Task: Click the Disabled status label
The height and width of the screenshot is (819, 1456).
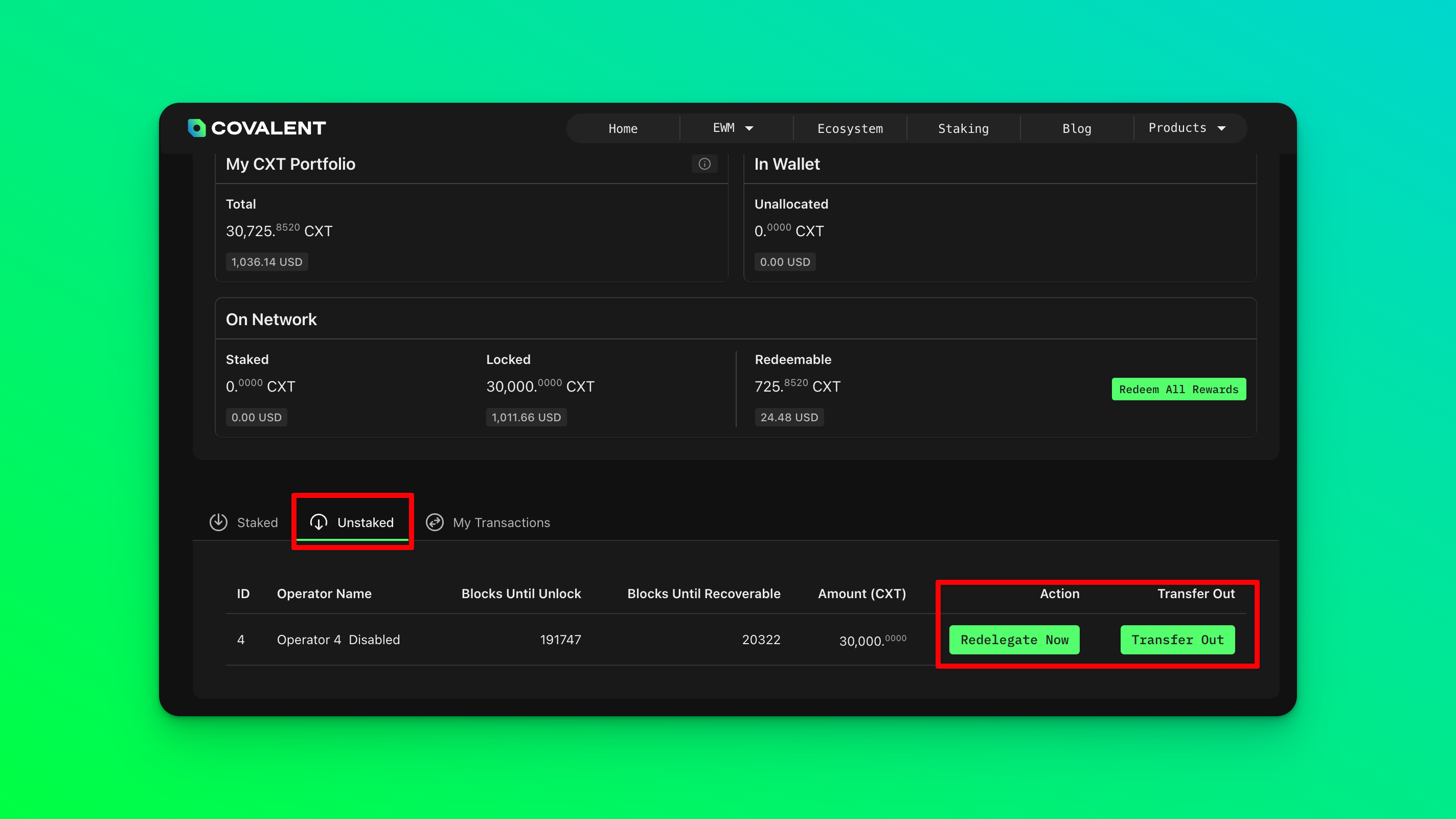Action: pyautogui.click(x=374, y=639)
